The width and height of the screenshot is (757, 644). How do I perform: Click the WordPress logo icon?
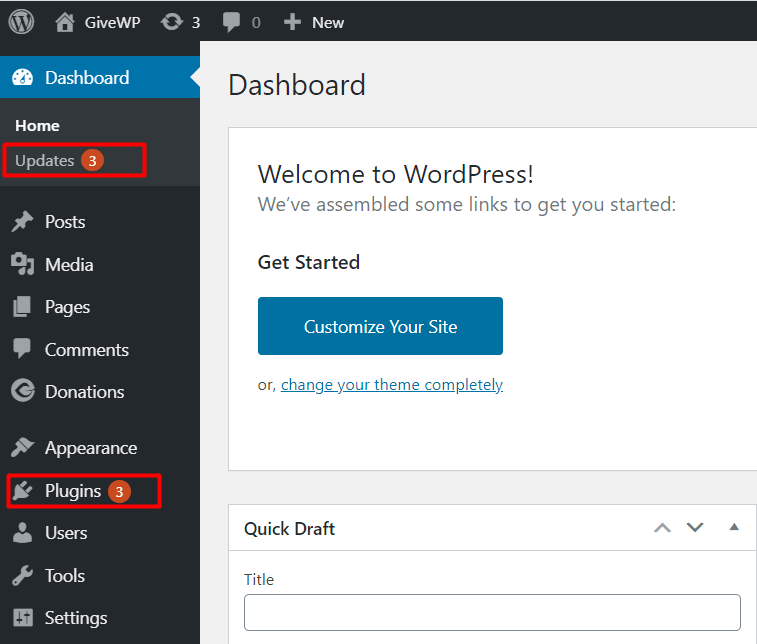point(21,22)
